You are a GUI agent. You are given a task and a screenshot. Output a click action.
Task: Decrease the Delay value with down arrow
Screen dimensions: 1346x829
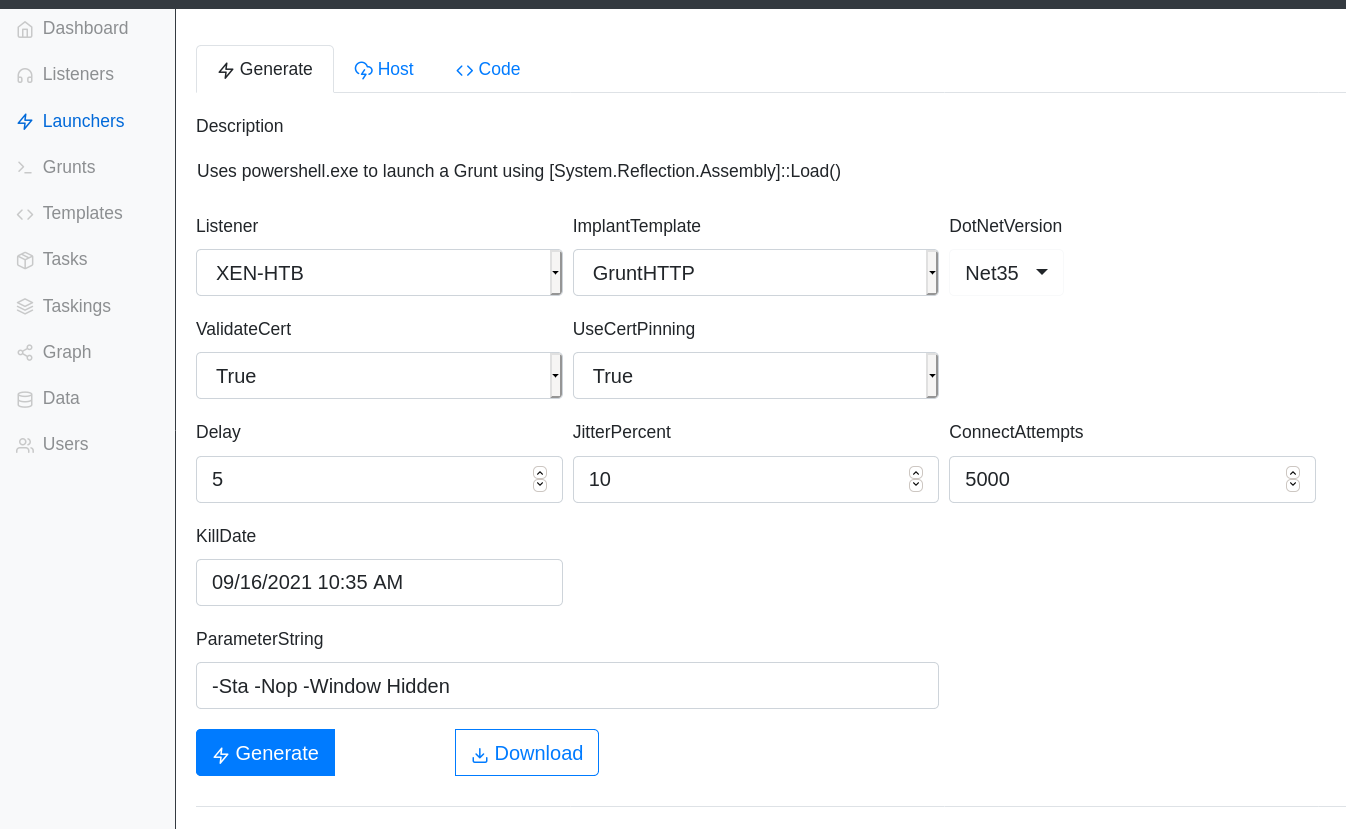click(540, 486)
